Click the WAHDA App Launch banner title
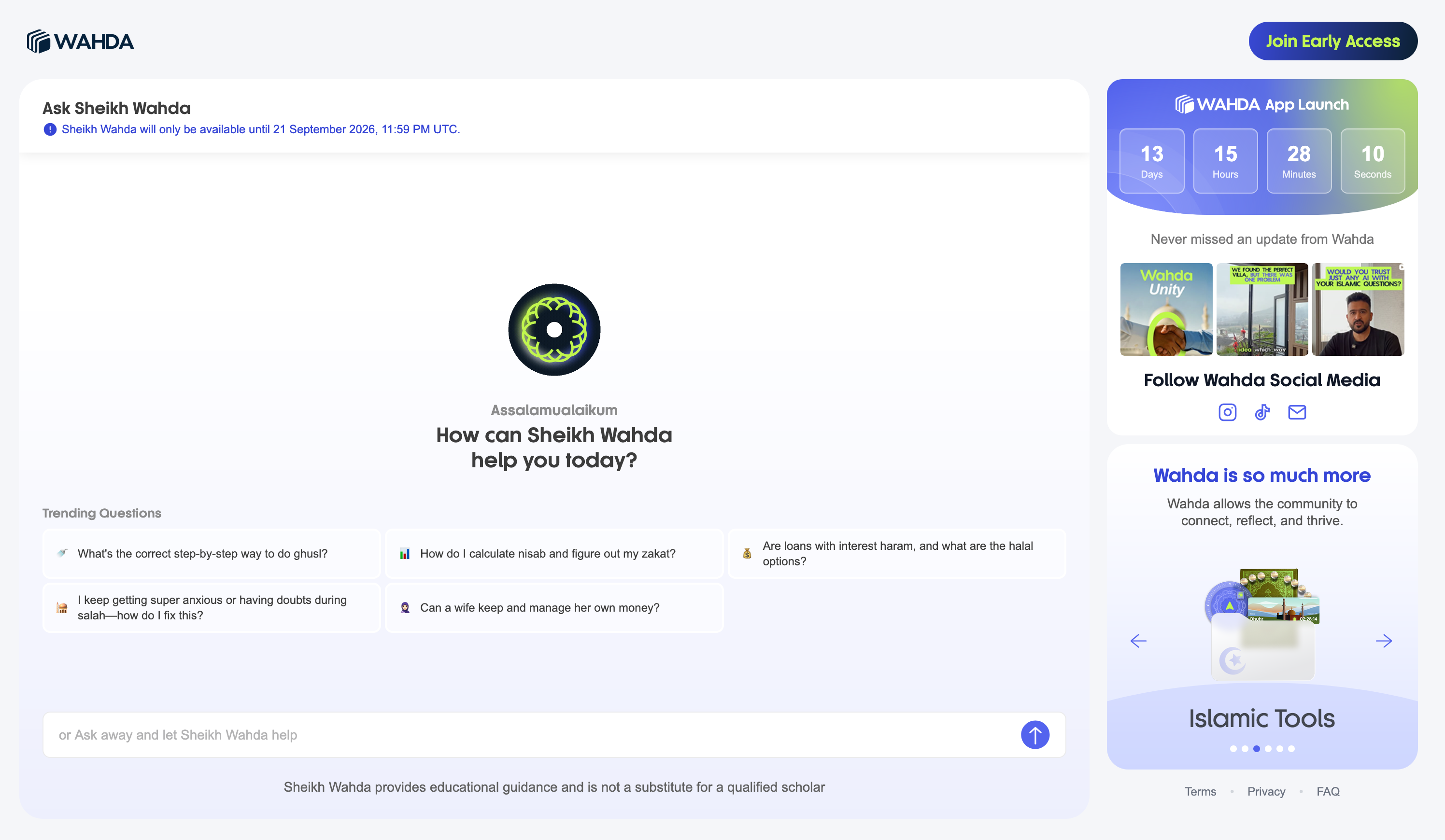 pos(1261,104)
